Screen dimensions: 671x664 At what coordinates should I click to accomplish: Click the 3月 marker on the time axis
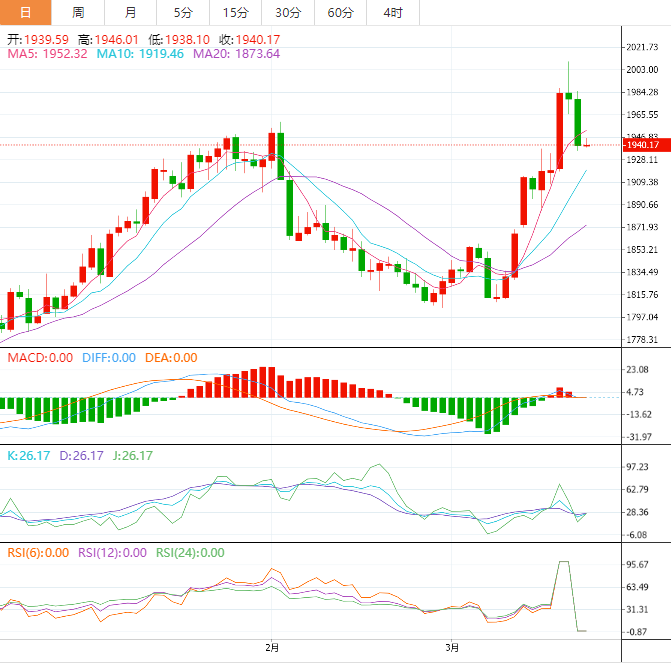point(452,648)
